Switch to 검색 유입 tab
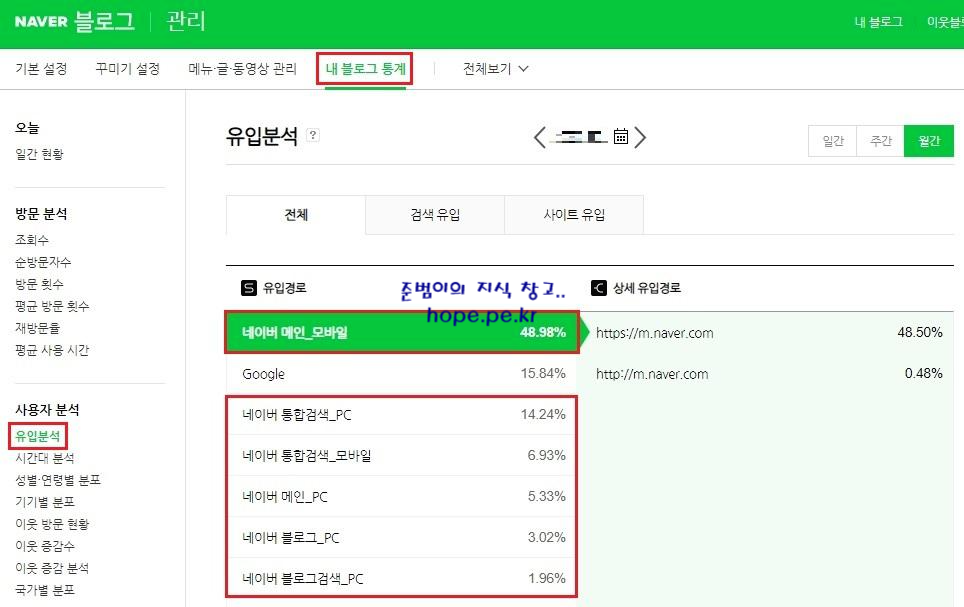Screen dimensions: 964x607 (435, 215)
